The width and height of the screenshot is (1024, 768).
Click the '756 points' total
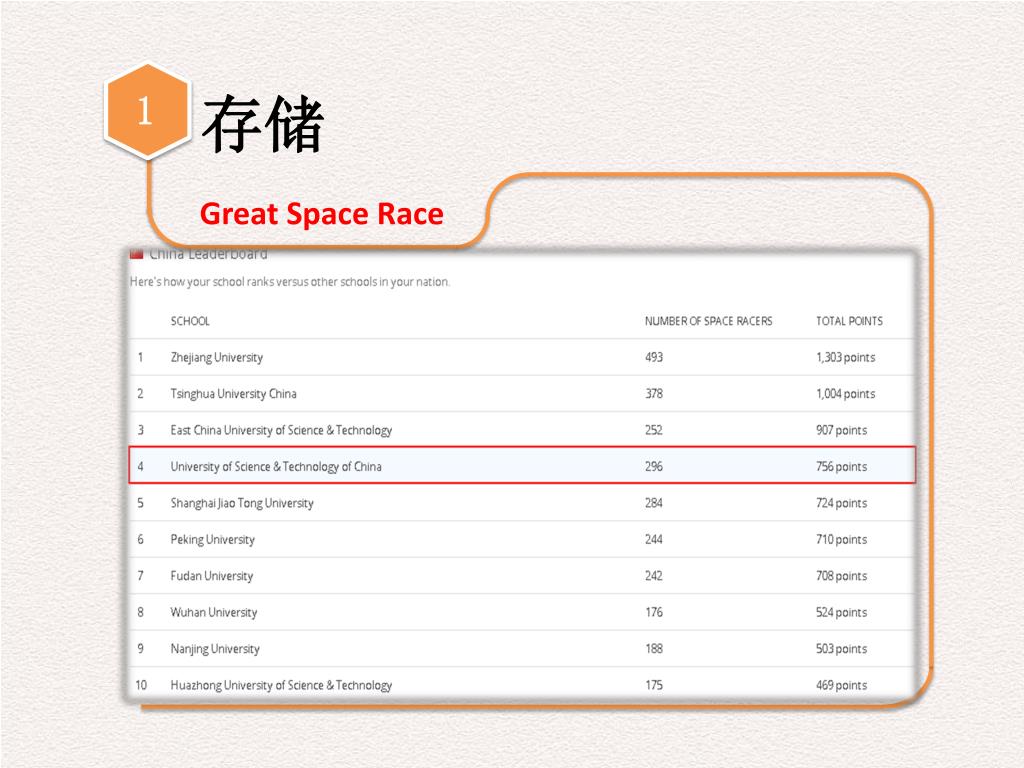pos(842,467)
